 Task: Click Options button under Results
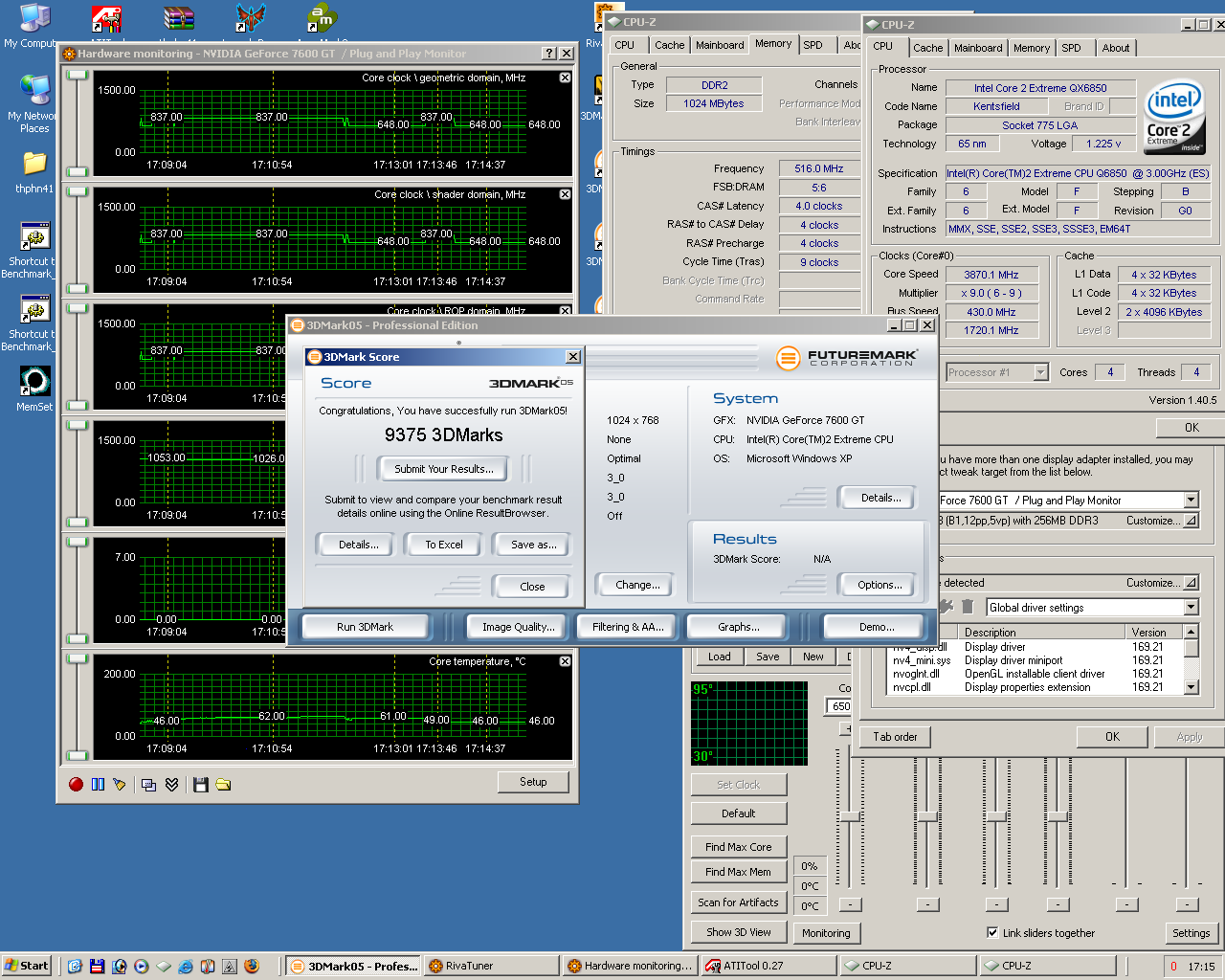tap(880, 585)
